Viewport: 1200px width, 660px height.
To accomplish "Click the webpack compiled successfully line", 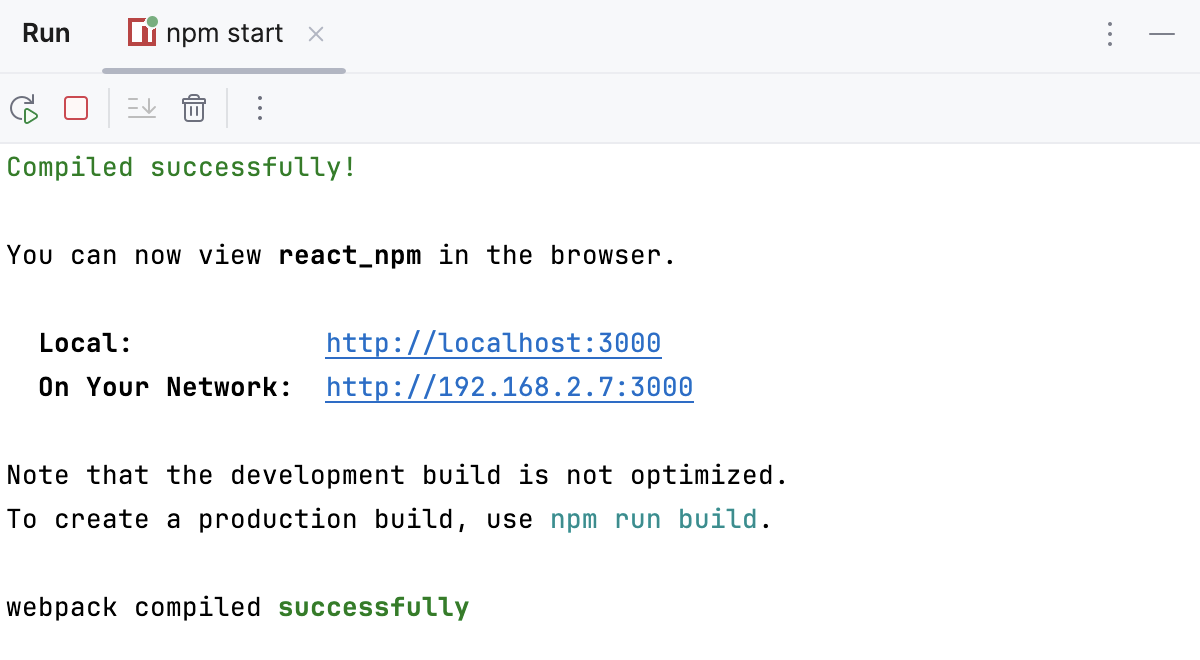I will pyautogui.click(x=236, y=606).
